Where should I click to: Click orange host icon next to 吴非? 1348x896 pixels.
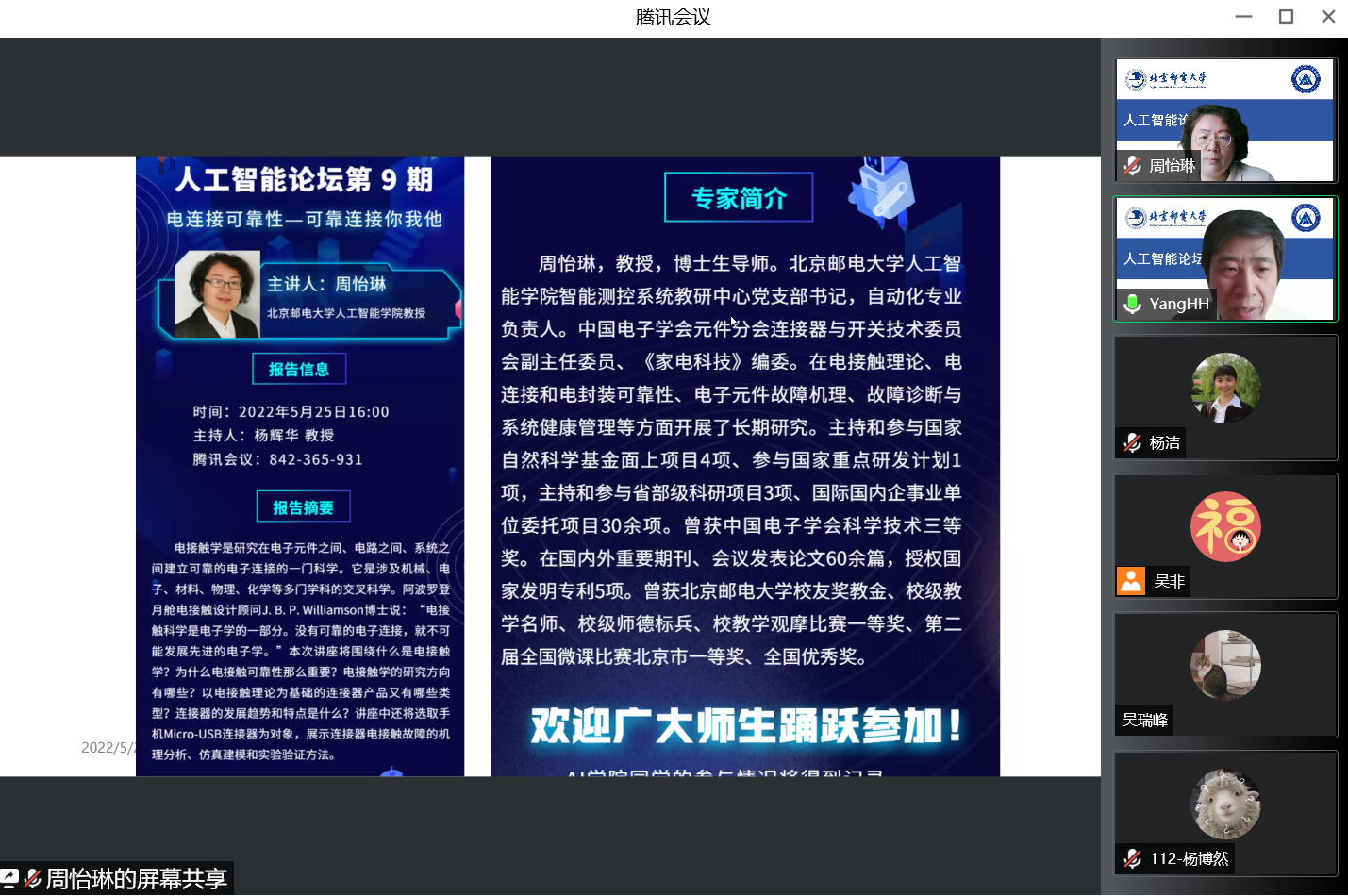point(1131,581)
